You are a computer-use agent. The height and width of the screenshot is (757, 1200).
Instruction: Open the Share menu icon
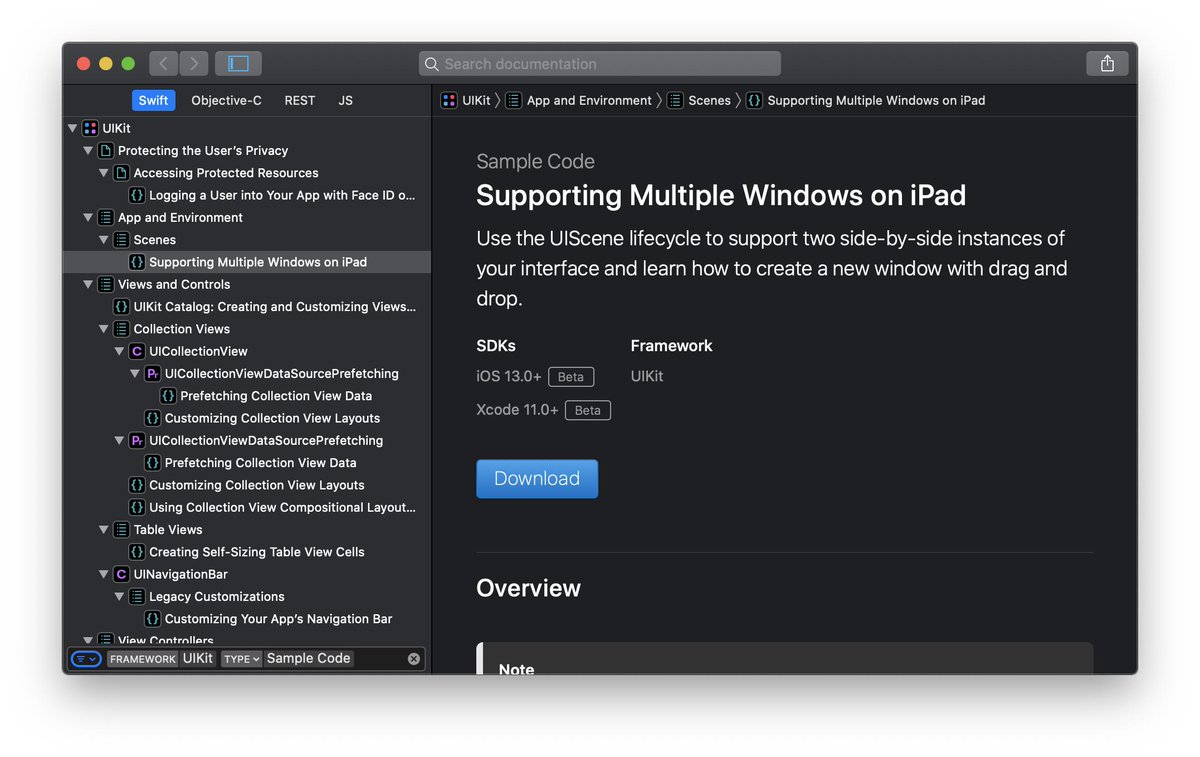click(x=1107, y=62)
